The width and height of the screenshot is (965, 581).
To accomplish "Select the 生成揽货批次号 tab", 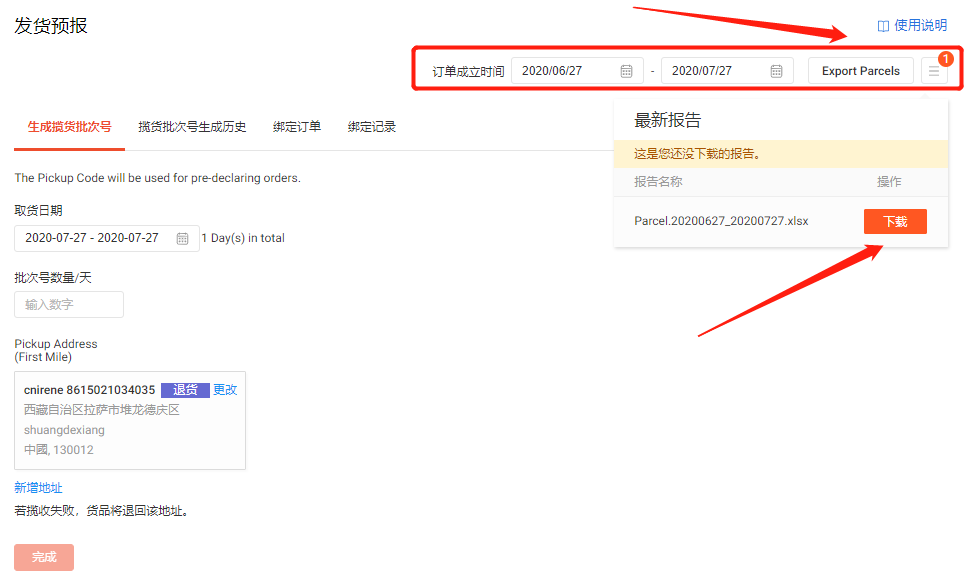I will tap(70, 127).
